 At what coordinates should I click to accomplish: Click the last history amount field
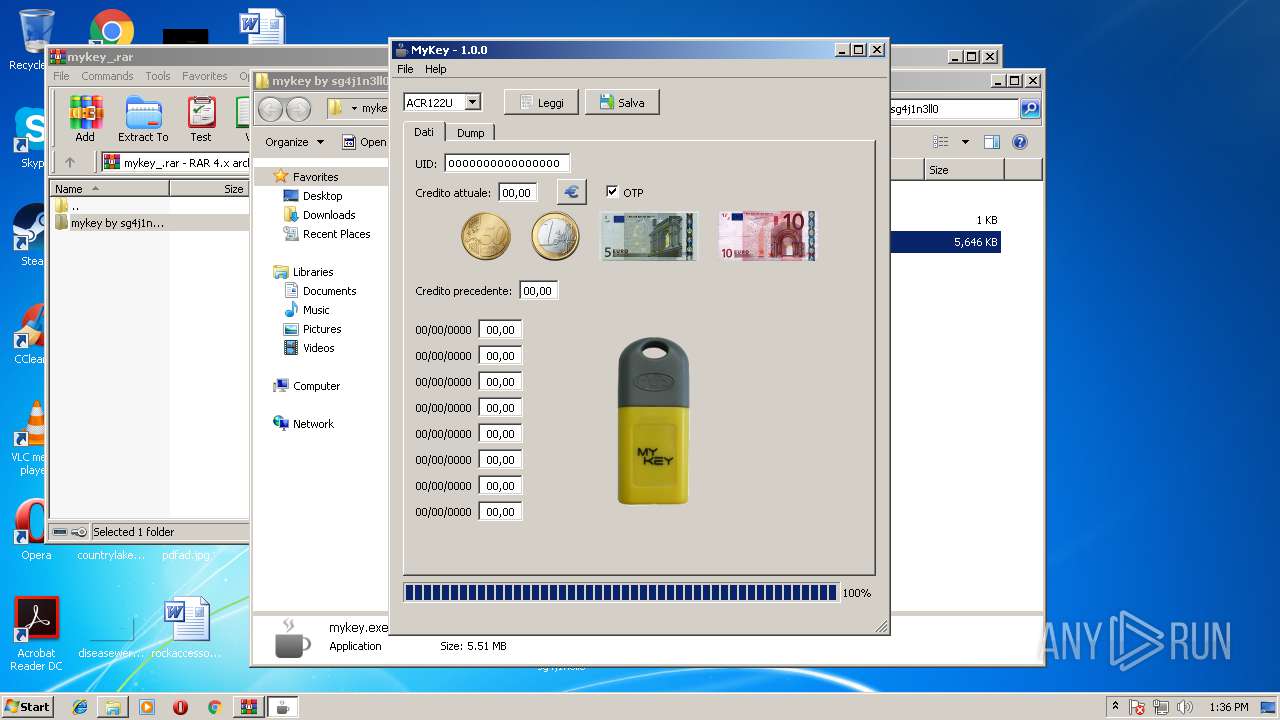[500, 512]
